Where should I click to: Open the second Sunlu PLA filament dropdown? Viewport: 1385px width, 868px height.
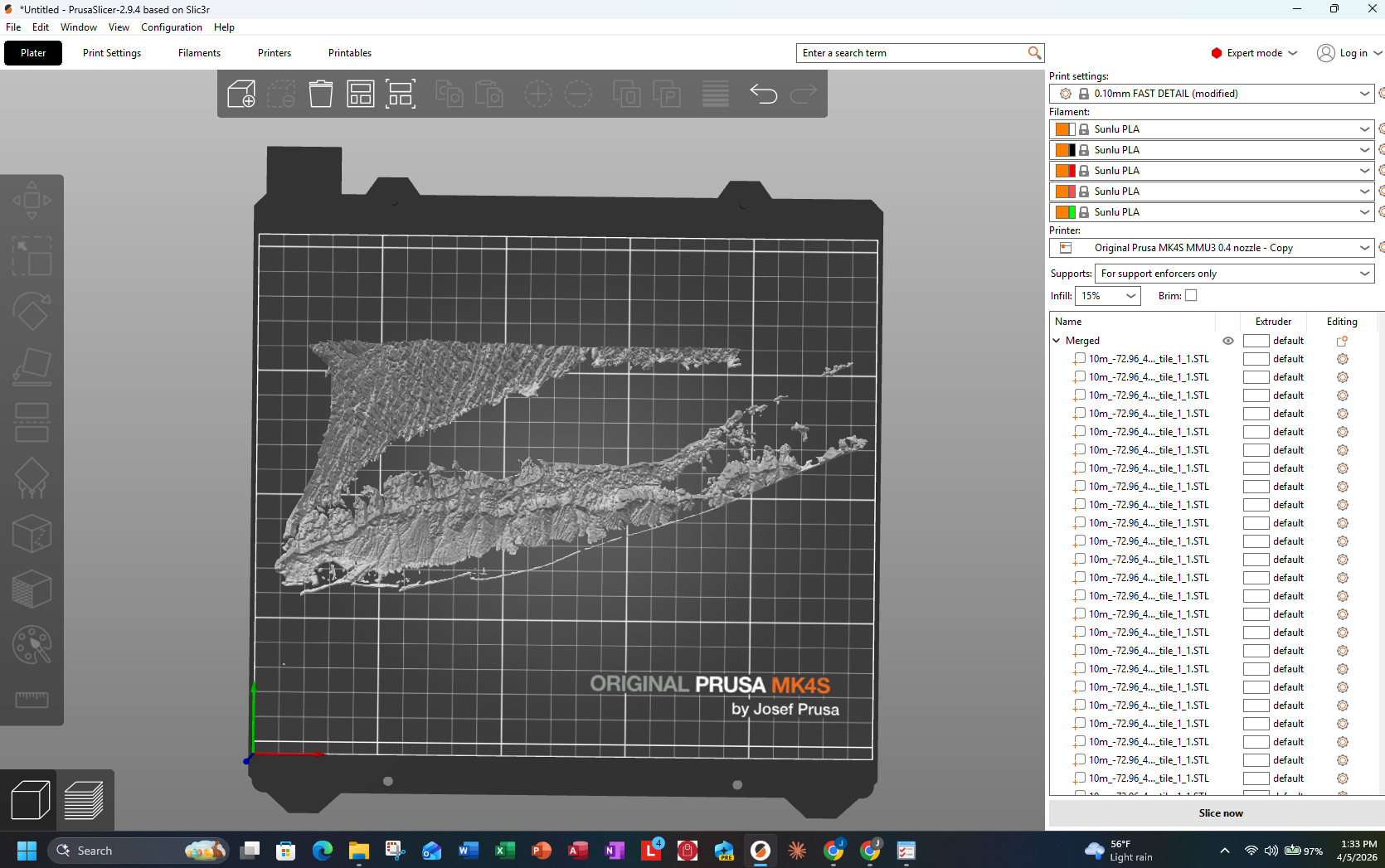(x=1364, y=150)
